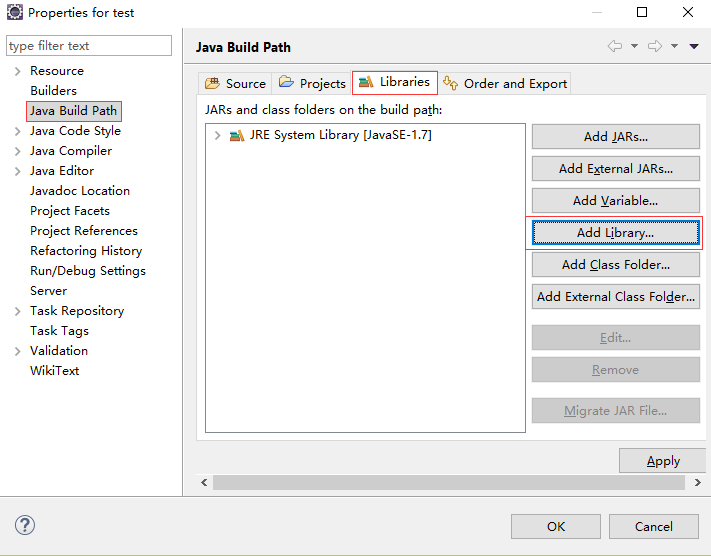Switch to the Order and Export tab
Viewport: 711px width, 556px height.
(x=505, y=83)
